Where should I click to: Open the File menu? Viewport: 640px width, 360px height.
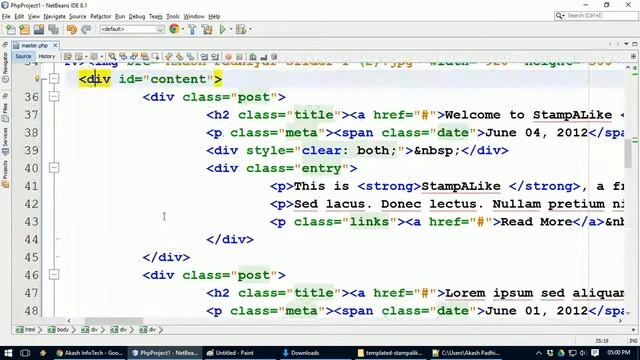pos(6,16)
